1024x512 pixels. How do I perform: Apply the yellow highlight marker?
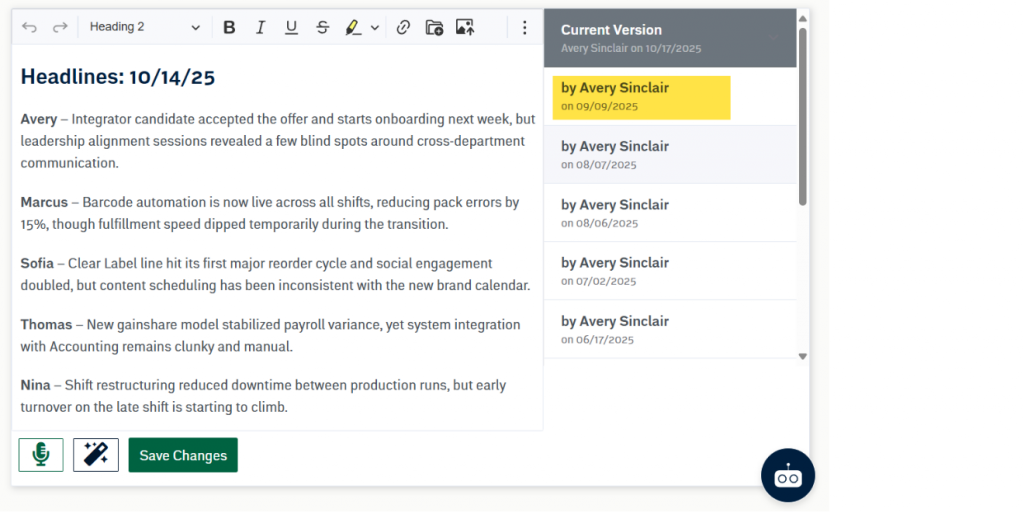coord(353,27)
